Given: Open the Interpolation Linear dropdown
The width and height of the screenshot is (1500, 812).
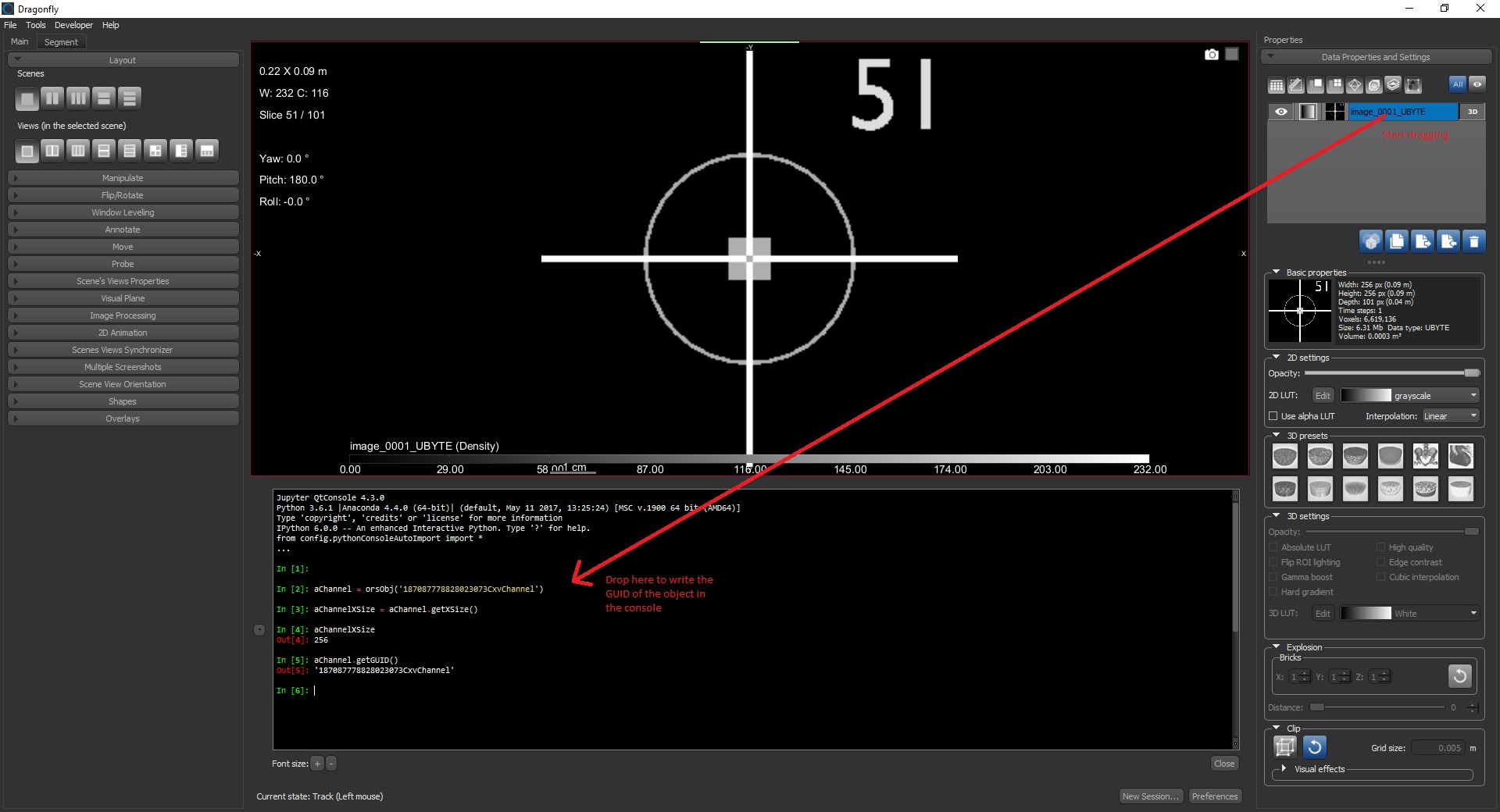Looking at the screenshot, I should point(1450,416).
